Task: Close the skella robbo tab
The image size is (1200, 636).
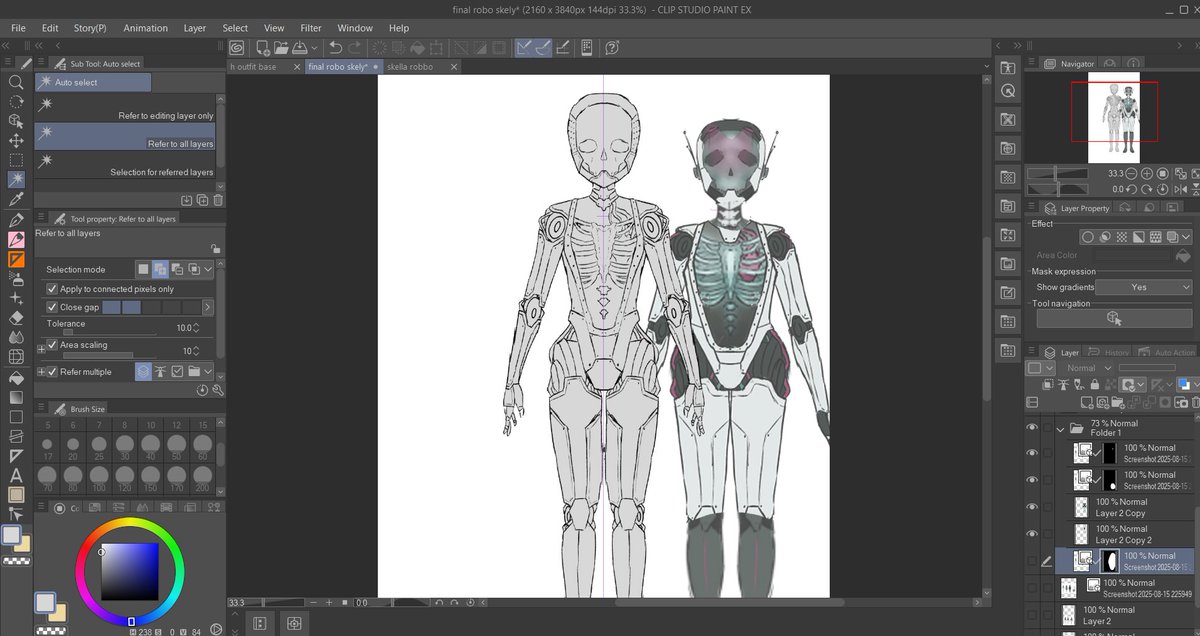Action: click(453, 67)
